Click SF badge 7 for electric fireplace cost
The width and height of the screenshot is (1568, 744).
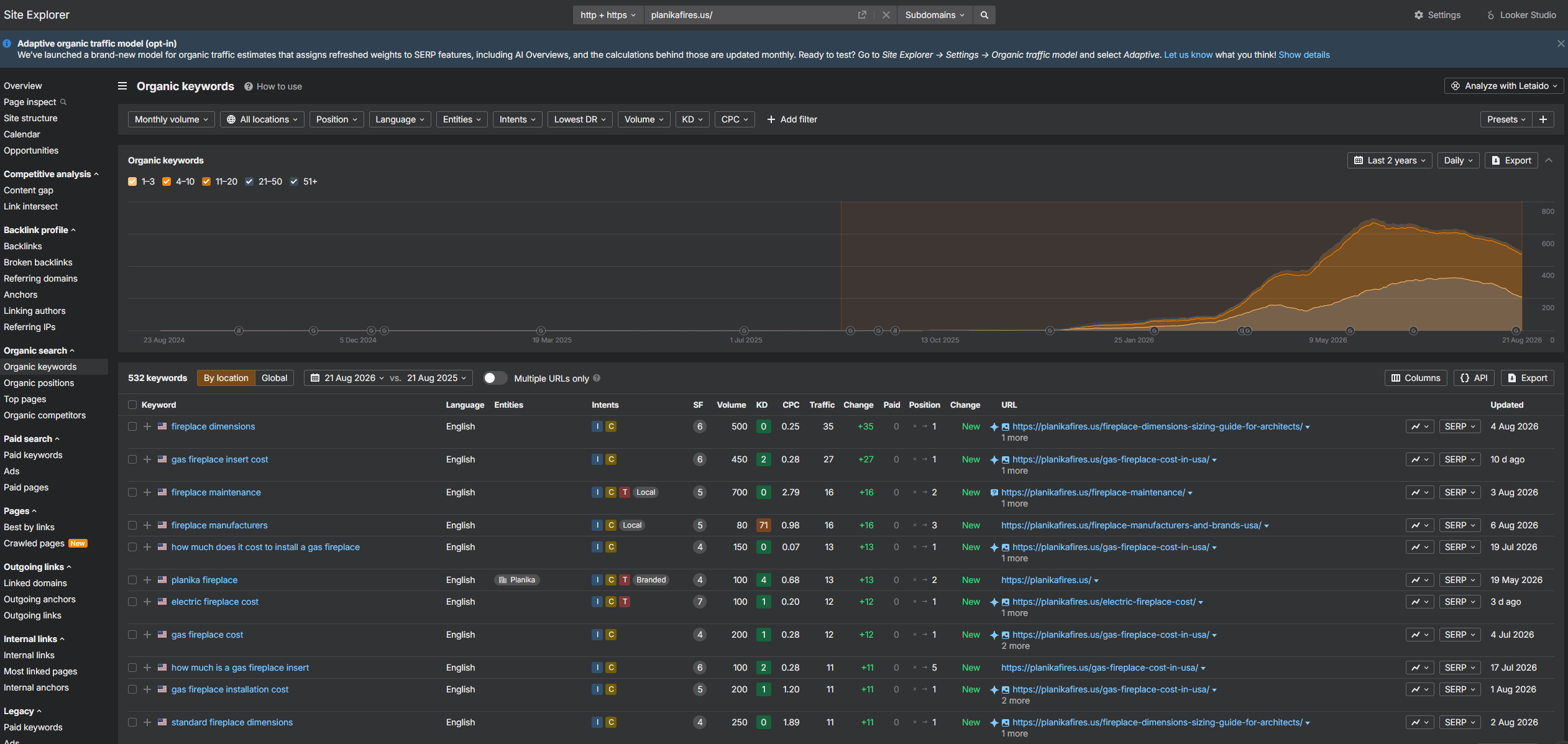point(700,602)
